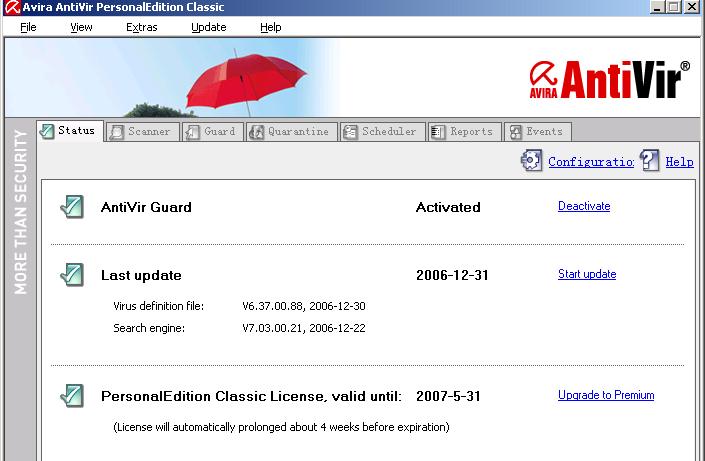Click the last update date 2006-12-31

(x=452, y=275)
